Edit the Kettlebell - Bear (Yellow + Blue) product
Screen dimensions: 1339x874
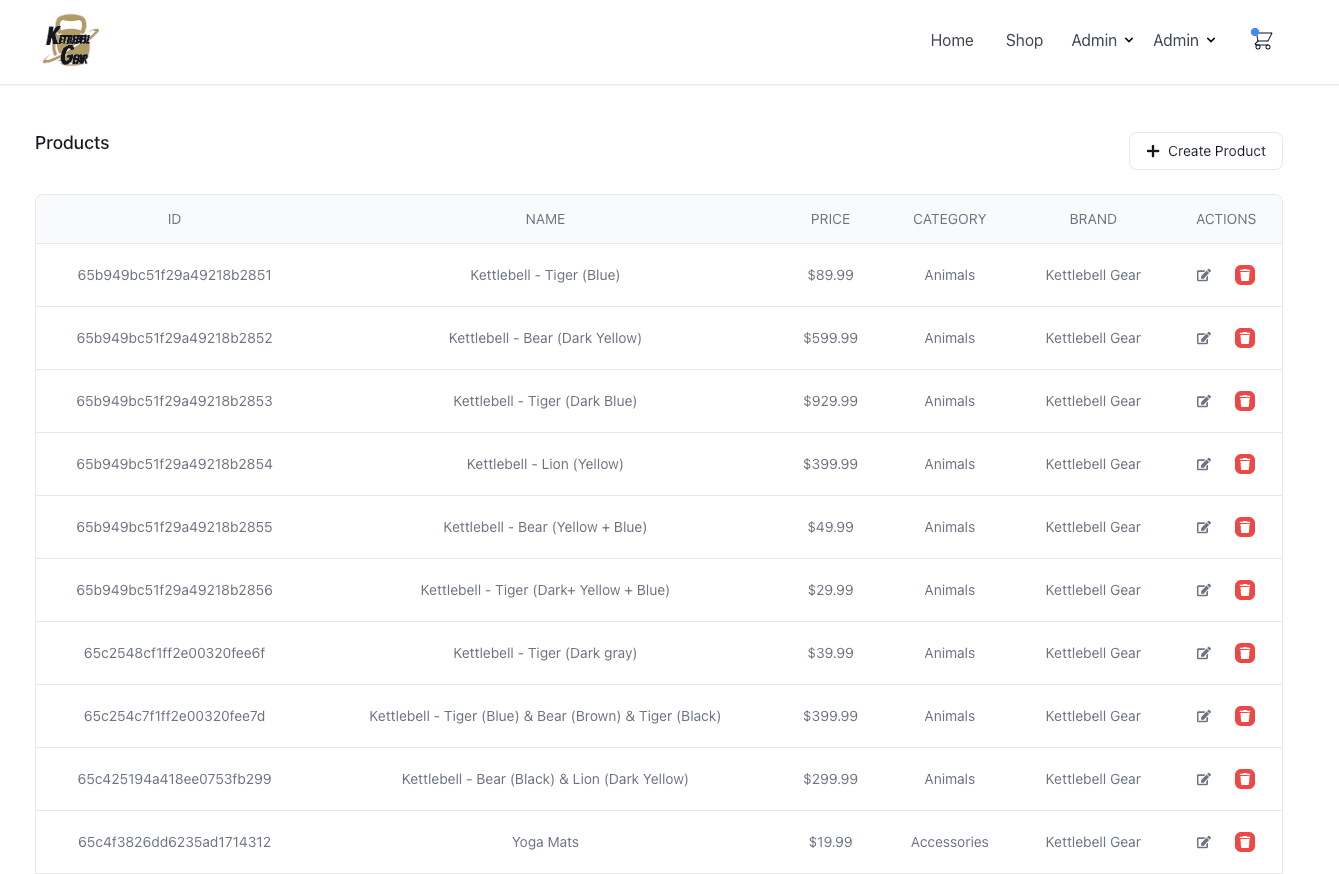[x=1203, y=527]
